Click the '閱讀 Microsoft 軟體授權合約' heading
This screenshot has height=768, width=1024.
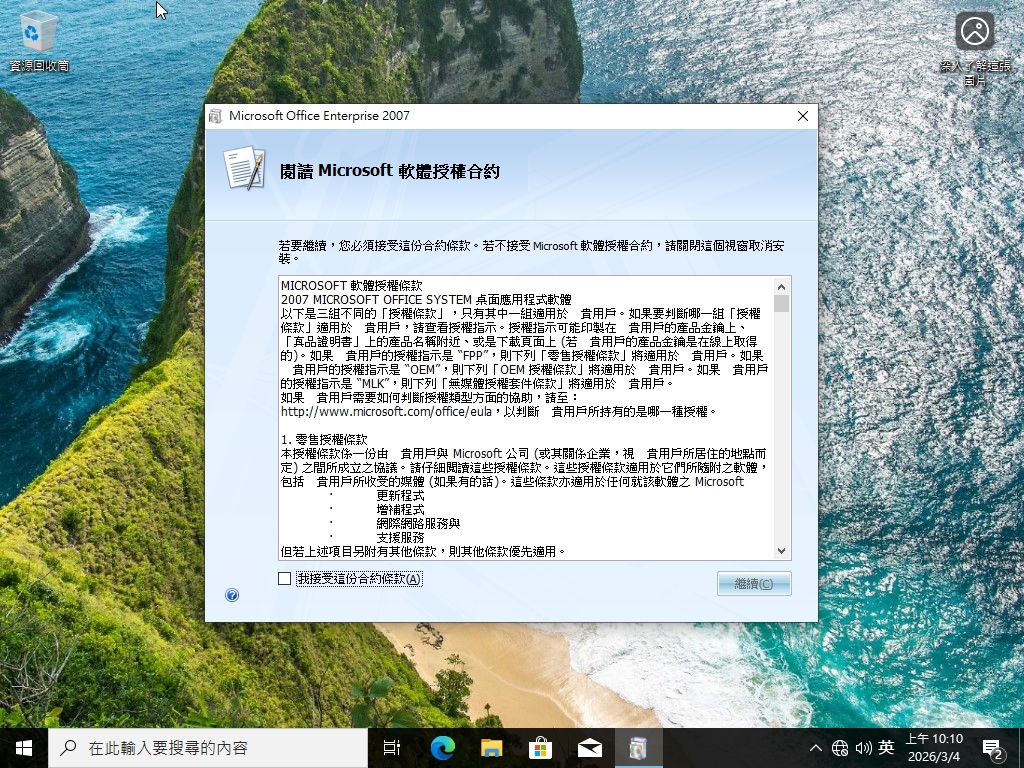(x=390, y=171)
